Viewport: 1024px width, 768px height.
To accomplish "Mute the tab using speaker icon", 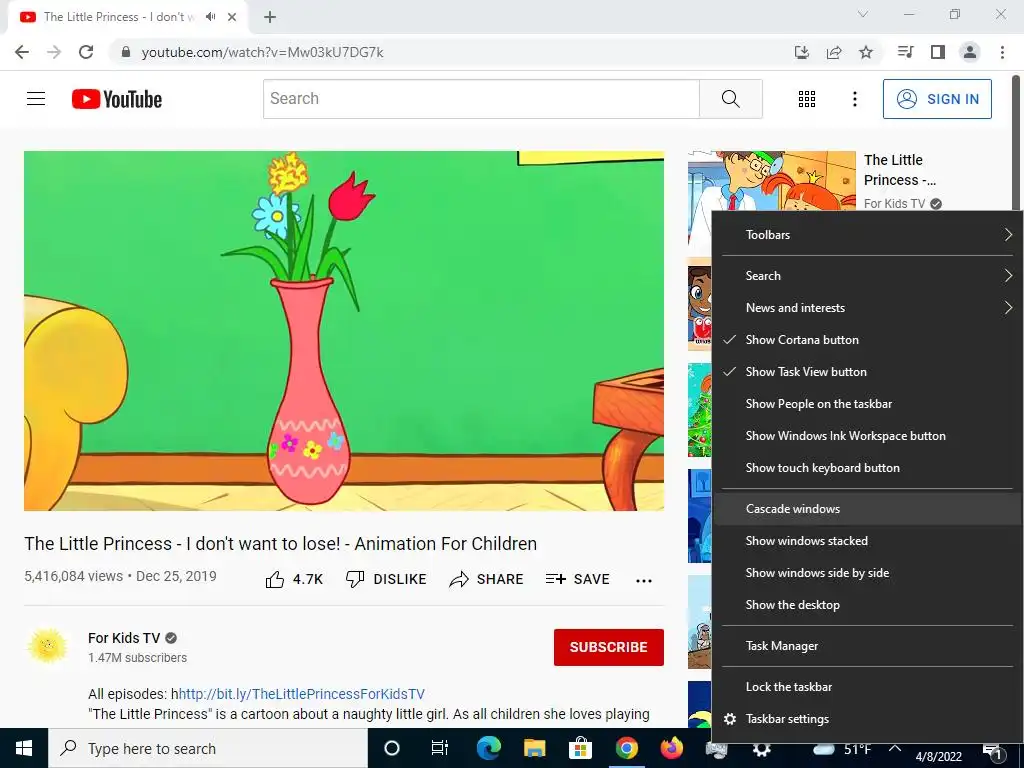I will pos(210,17).
